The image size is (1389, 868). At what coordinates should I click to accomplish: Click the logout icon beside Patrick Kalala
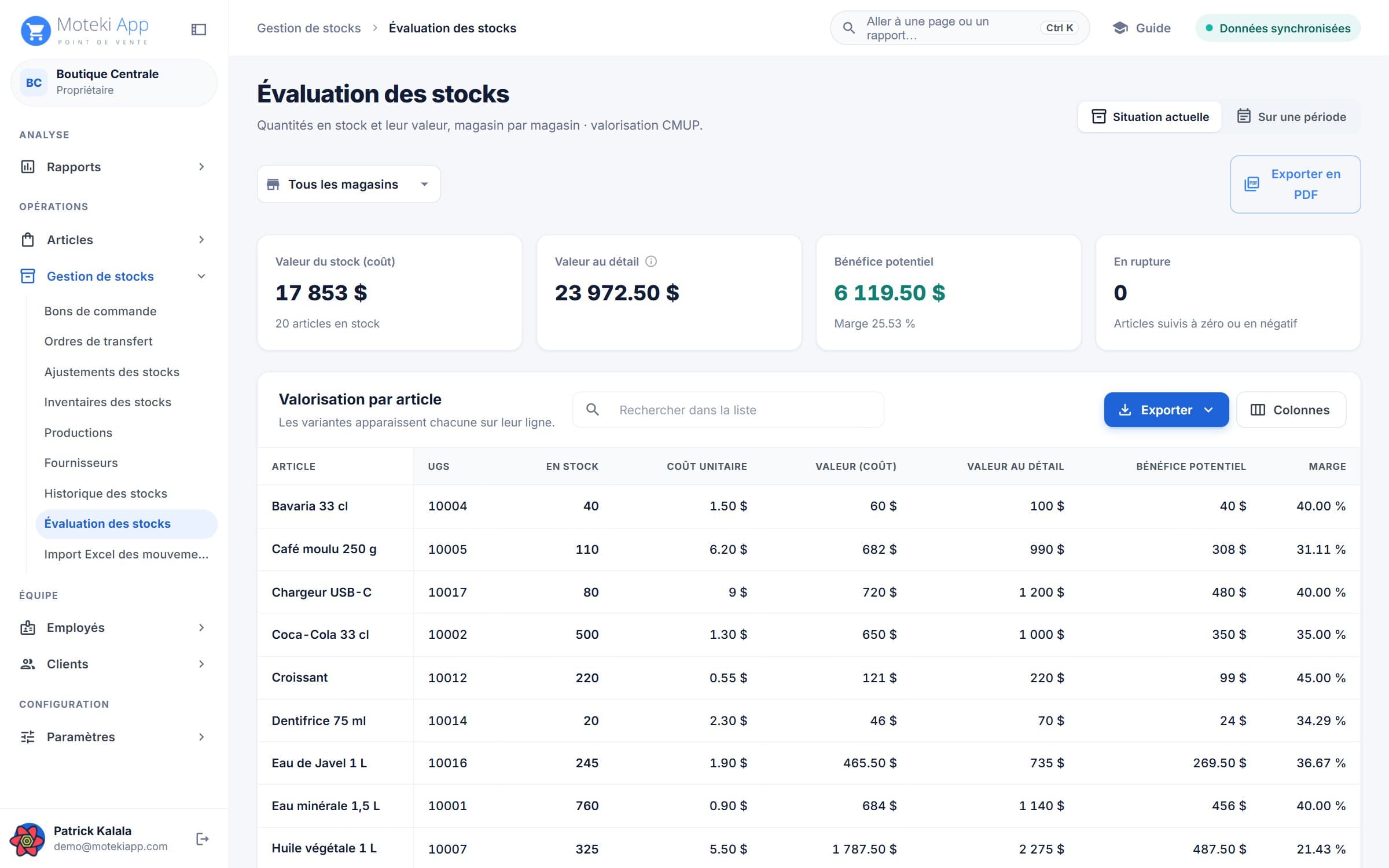click(202, 838)
